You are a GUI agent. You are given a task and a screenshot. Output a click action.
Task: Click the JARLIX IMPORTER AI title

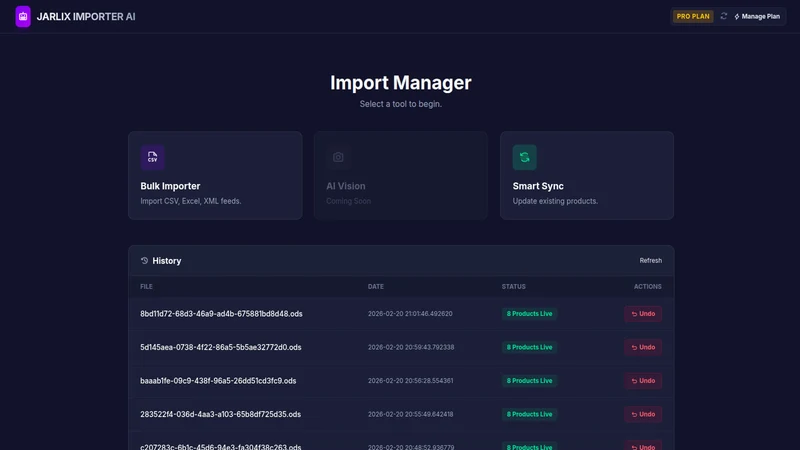coord(86,17)
